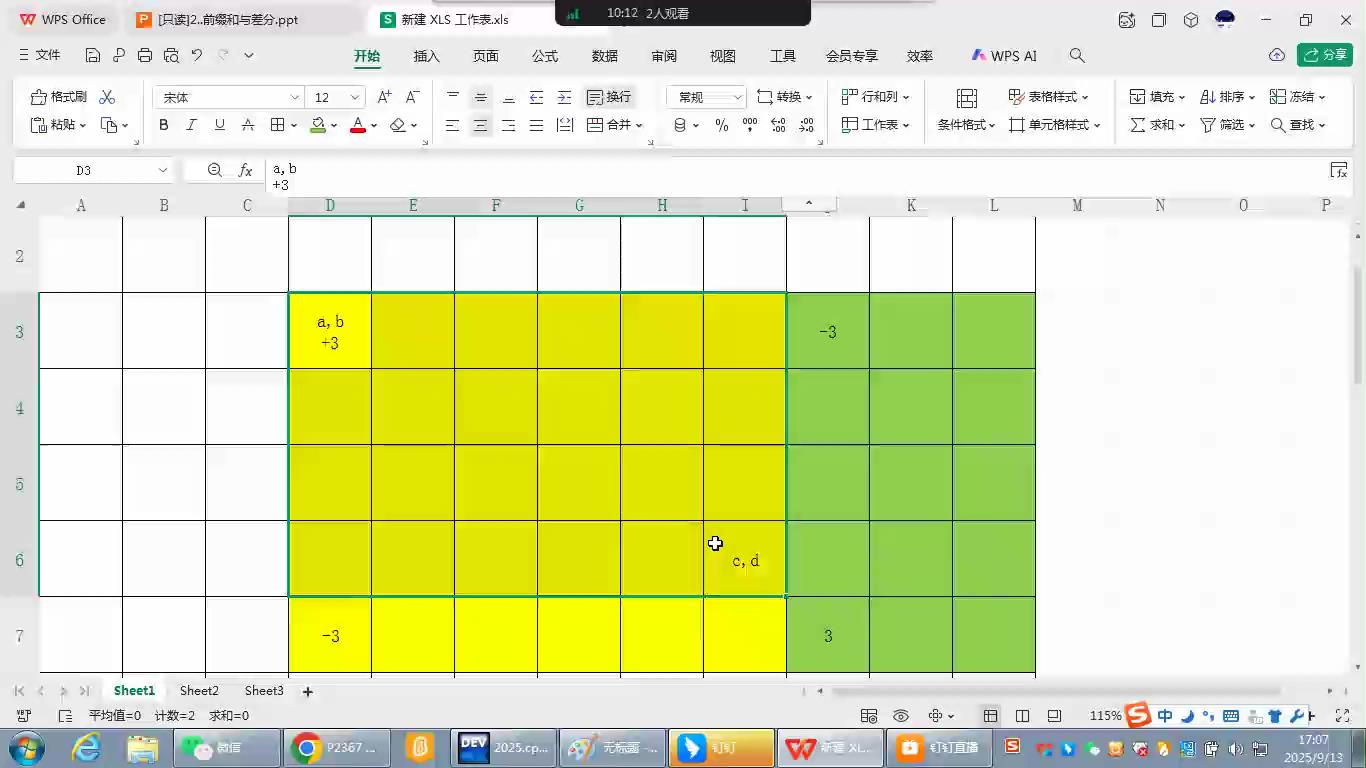1366x768 pixels.
Task: Open Chrome from the Windows taskbar
Action: coord(336,748)
